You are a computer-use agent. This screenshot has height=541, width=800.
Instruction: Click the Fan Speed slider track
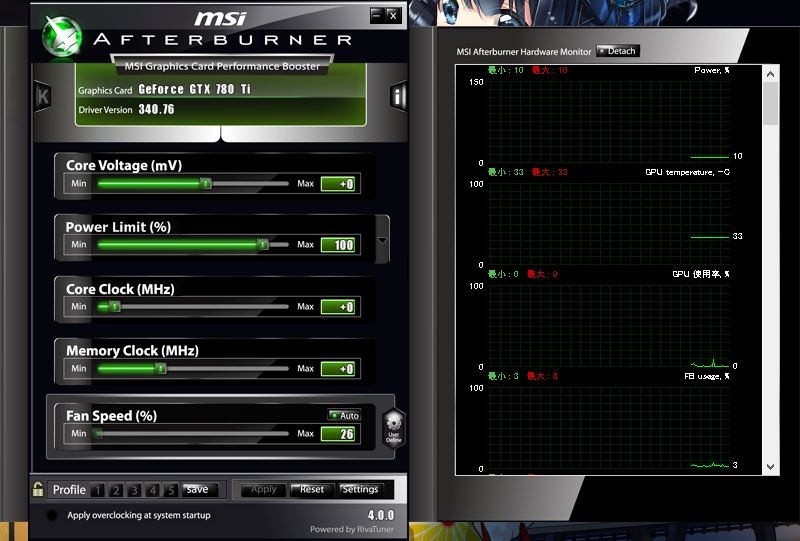pyautogui.click(x=192, y=434)
